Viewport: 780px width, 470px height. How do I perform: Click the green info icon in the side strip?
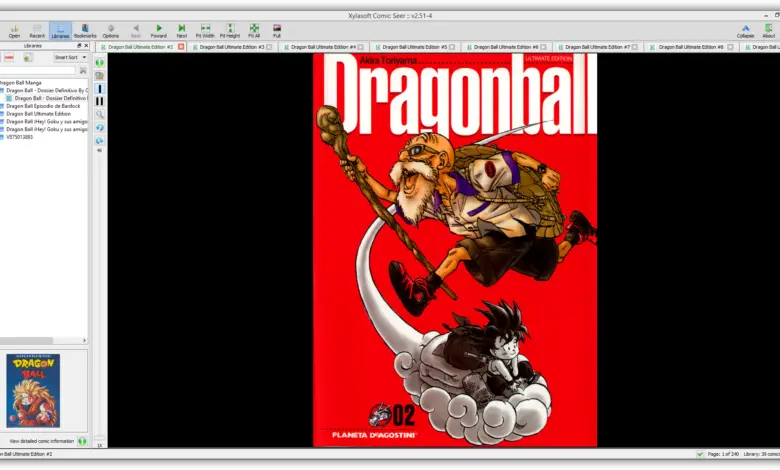(x=100, y=63)
